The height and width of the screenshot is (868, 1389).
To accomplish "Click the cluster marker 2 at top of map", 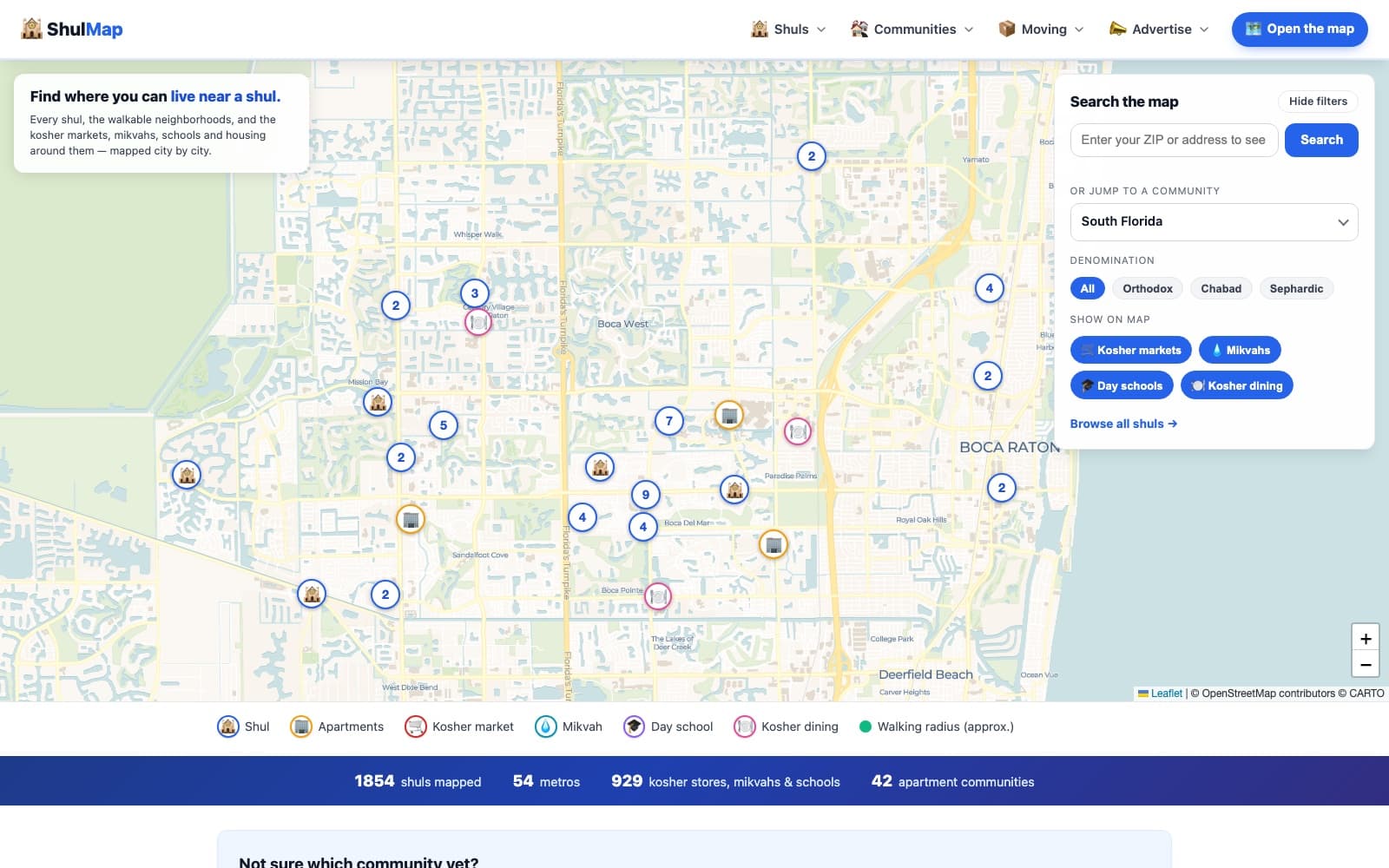I will tap(812, 156).
